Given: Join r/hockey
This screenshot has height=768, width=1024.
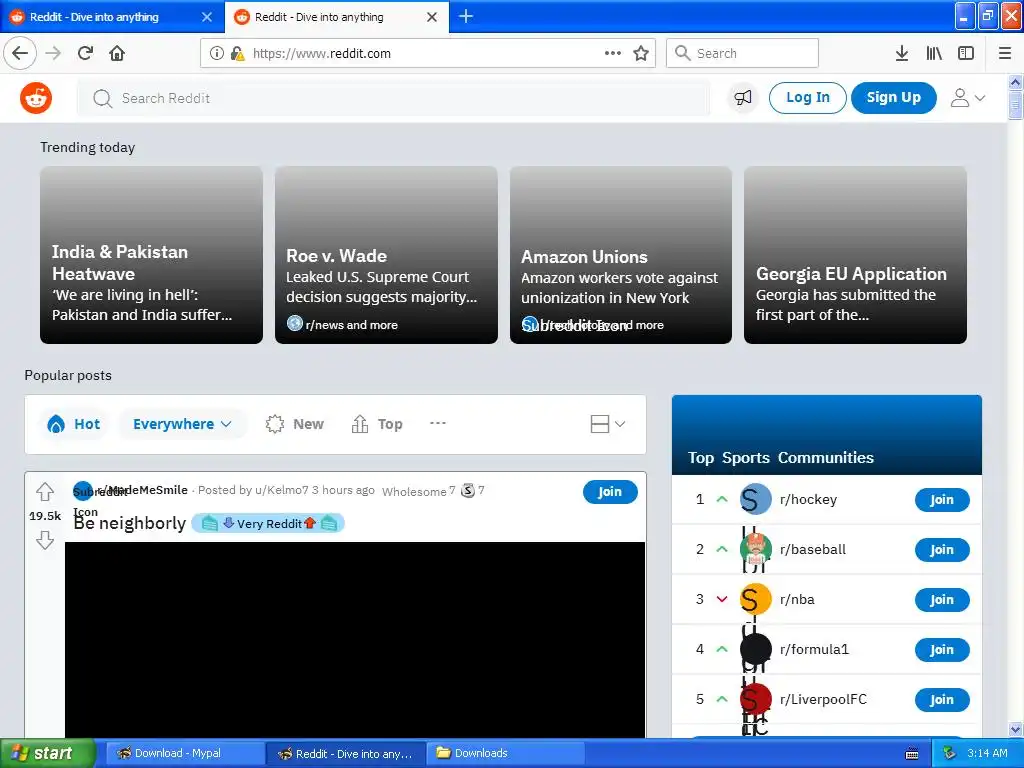Looking at the screenshot, I should coord(942,500).
